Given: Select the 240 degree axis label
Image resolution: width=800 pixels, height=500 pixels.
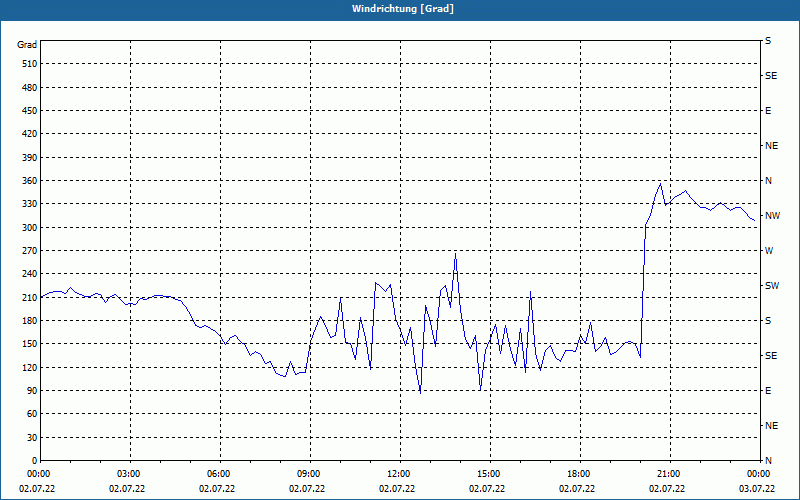Looking at the screenshot, I should 29,274.
